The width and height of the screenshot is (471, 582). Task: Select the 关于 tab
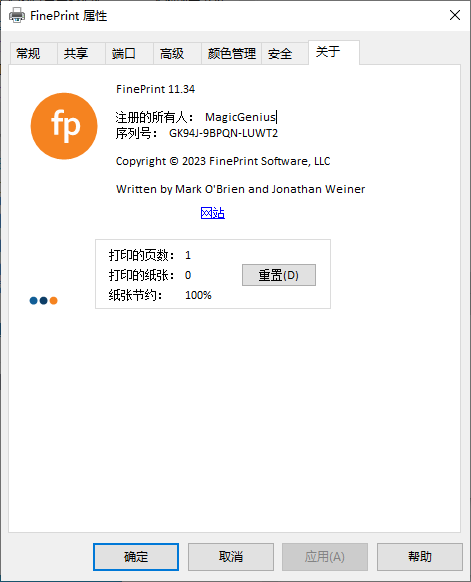(334, 52)
